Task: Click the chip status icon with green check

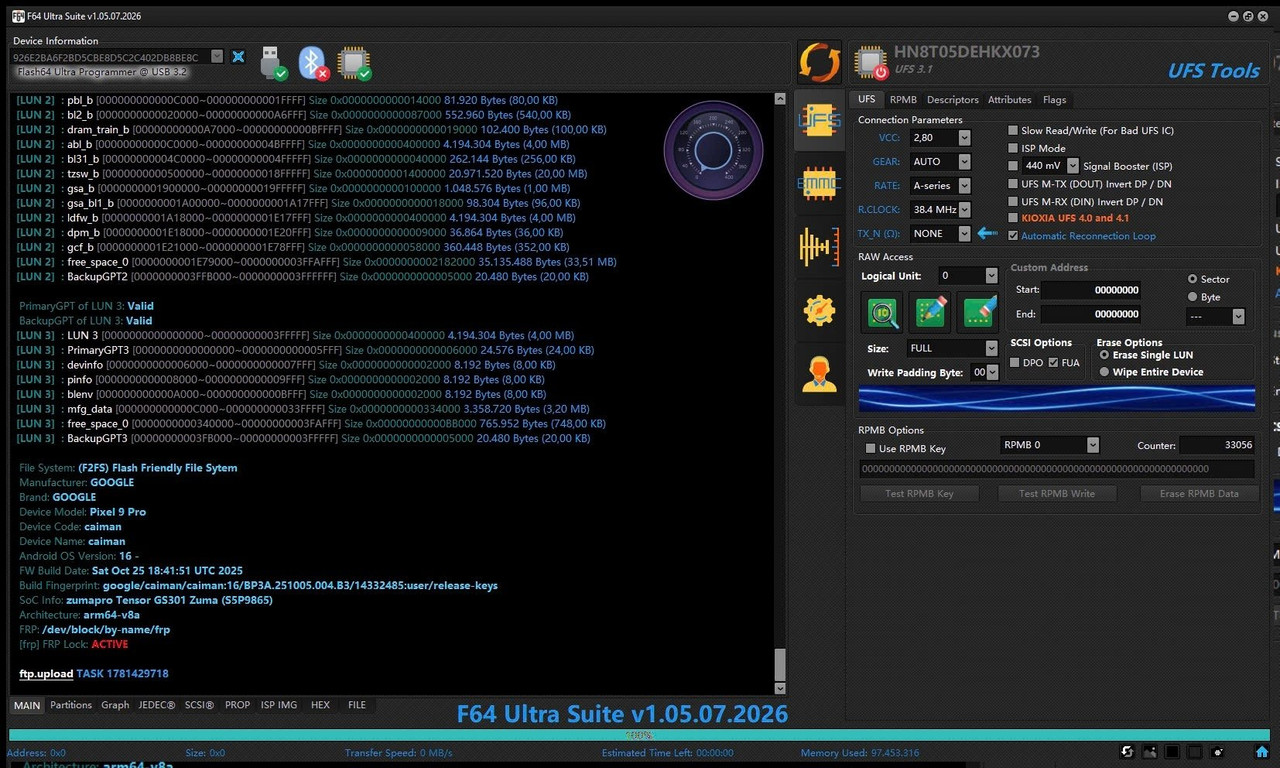Action: 354,62
